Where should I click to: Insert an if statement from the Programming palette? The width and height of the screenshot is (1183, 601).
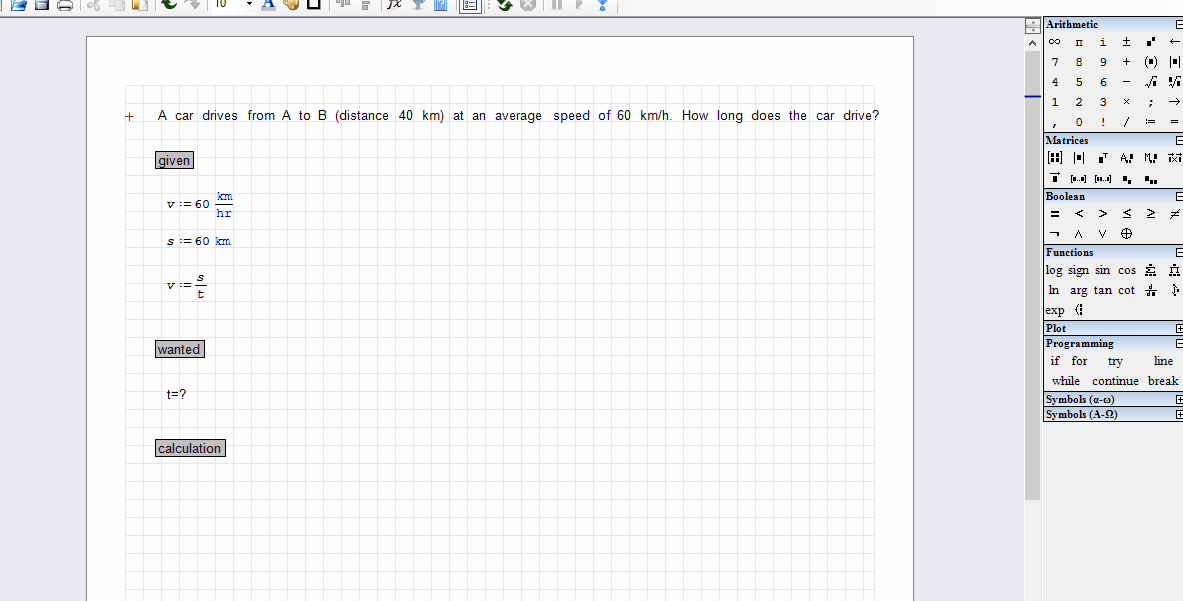click(1054, 361)
